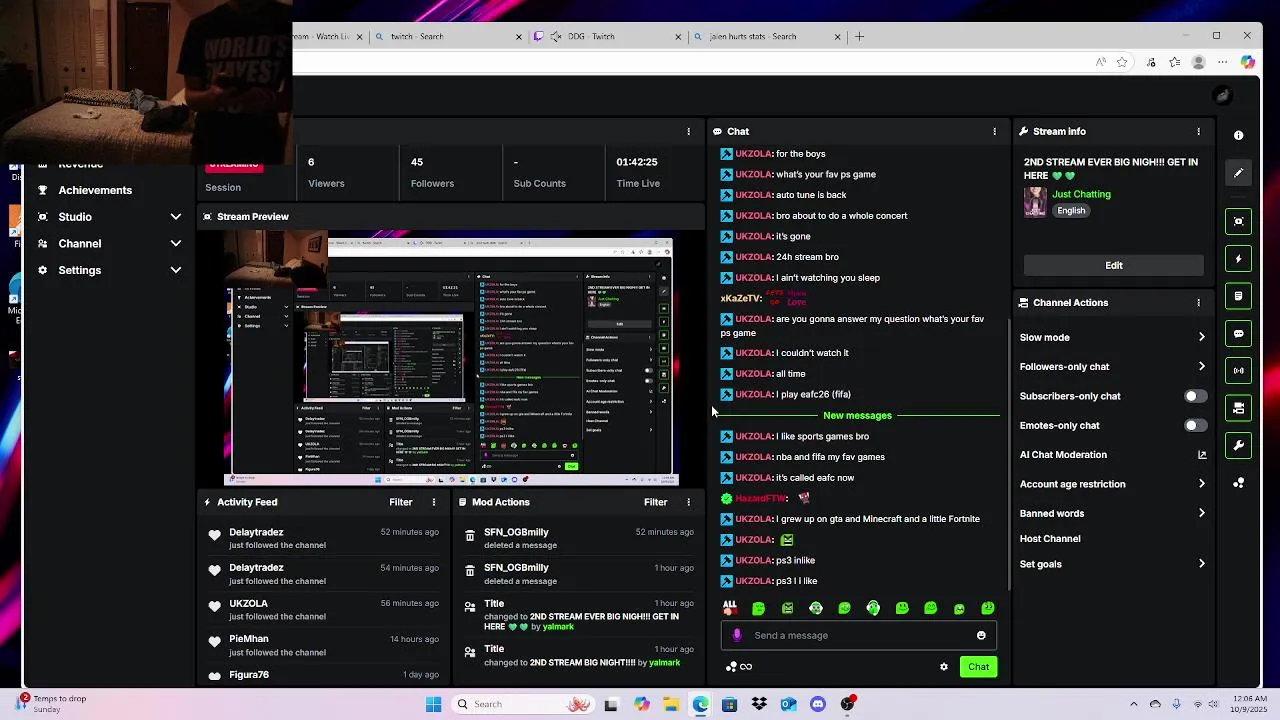Open the info icon in right sidebar
The height and width of the screenshot is (720, 1280).
pos(1239,135)
